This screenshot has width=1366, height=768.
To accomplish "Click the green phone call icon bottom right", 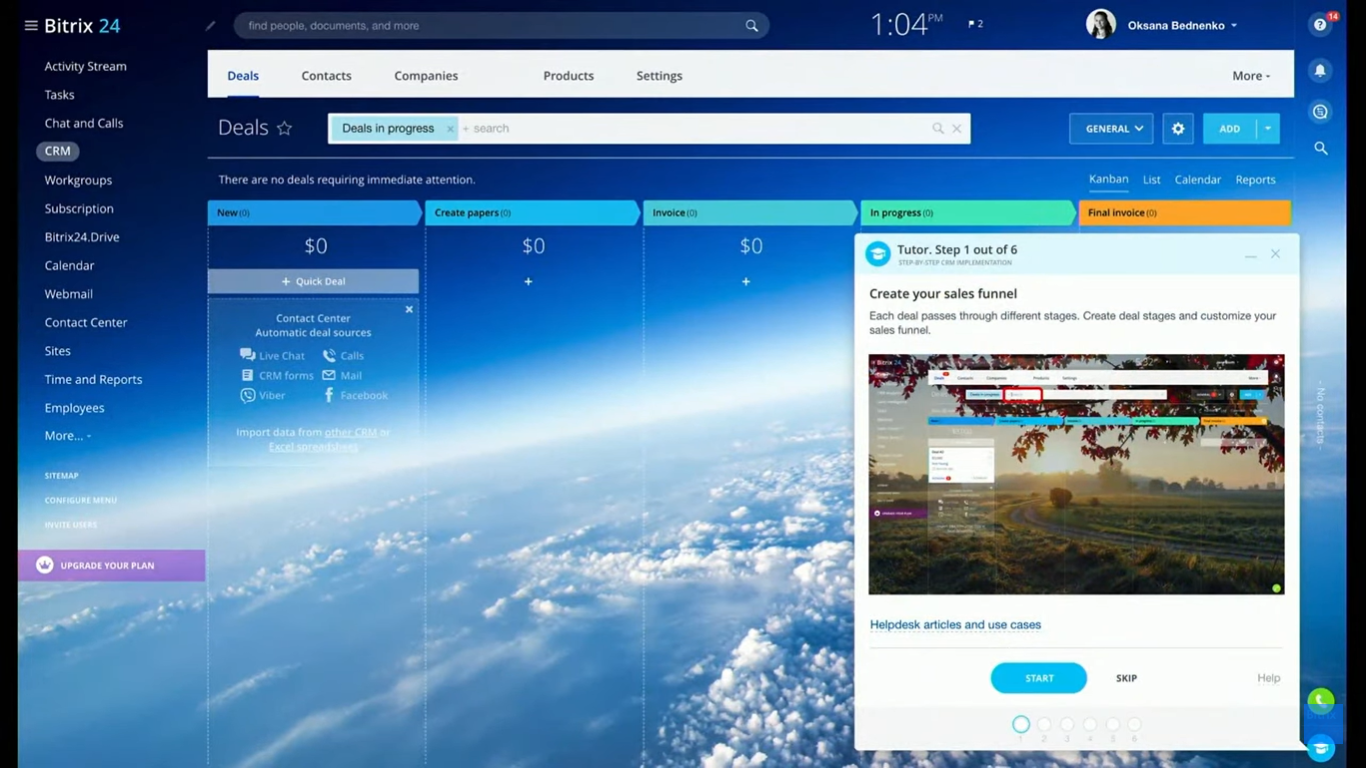I will tap(1320, 701).
